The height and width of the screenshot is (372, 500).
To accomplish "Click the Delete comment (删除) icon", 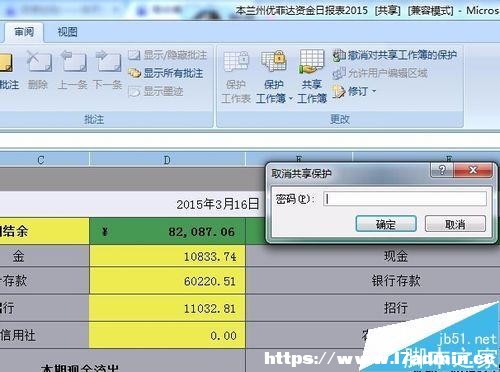I will point(38,71).
